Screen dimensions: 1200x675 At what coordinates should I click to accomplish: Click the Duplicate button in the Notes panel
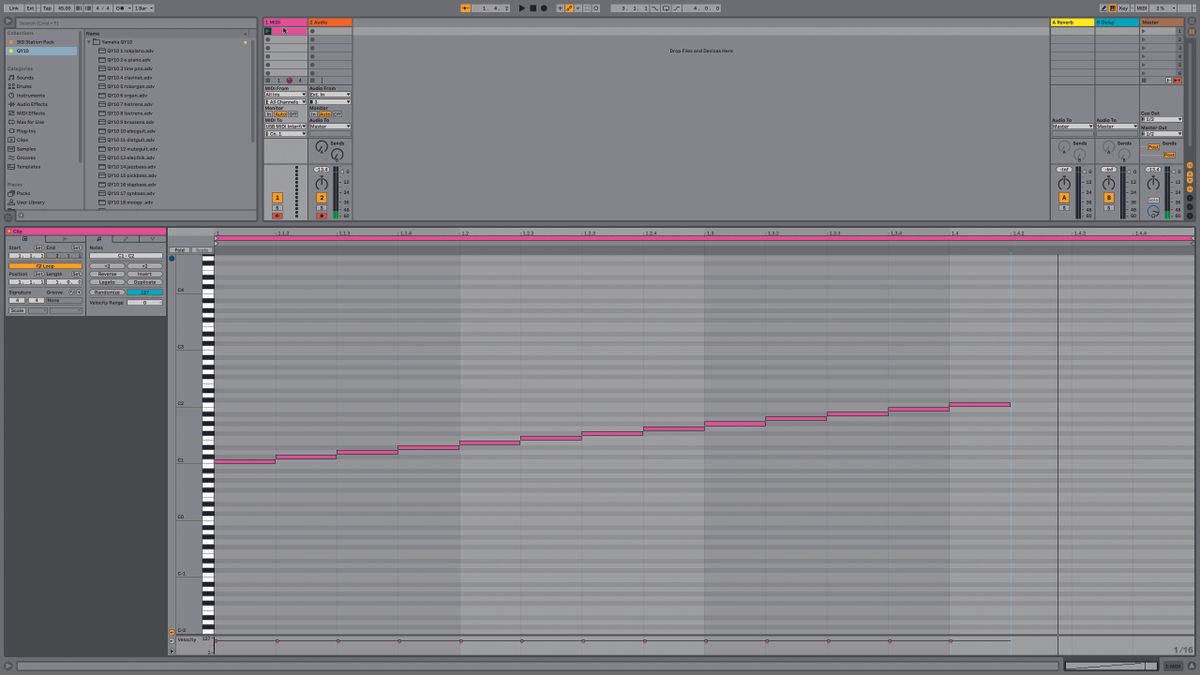tap(143, 281)
